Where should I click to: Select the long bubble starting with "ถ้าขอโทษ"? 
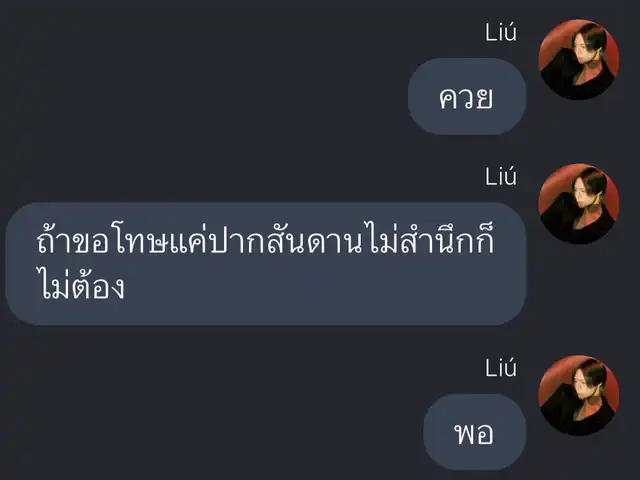click(x=266, y=264)
